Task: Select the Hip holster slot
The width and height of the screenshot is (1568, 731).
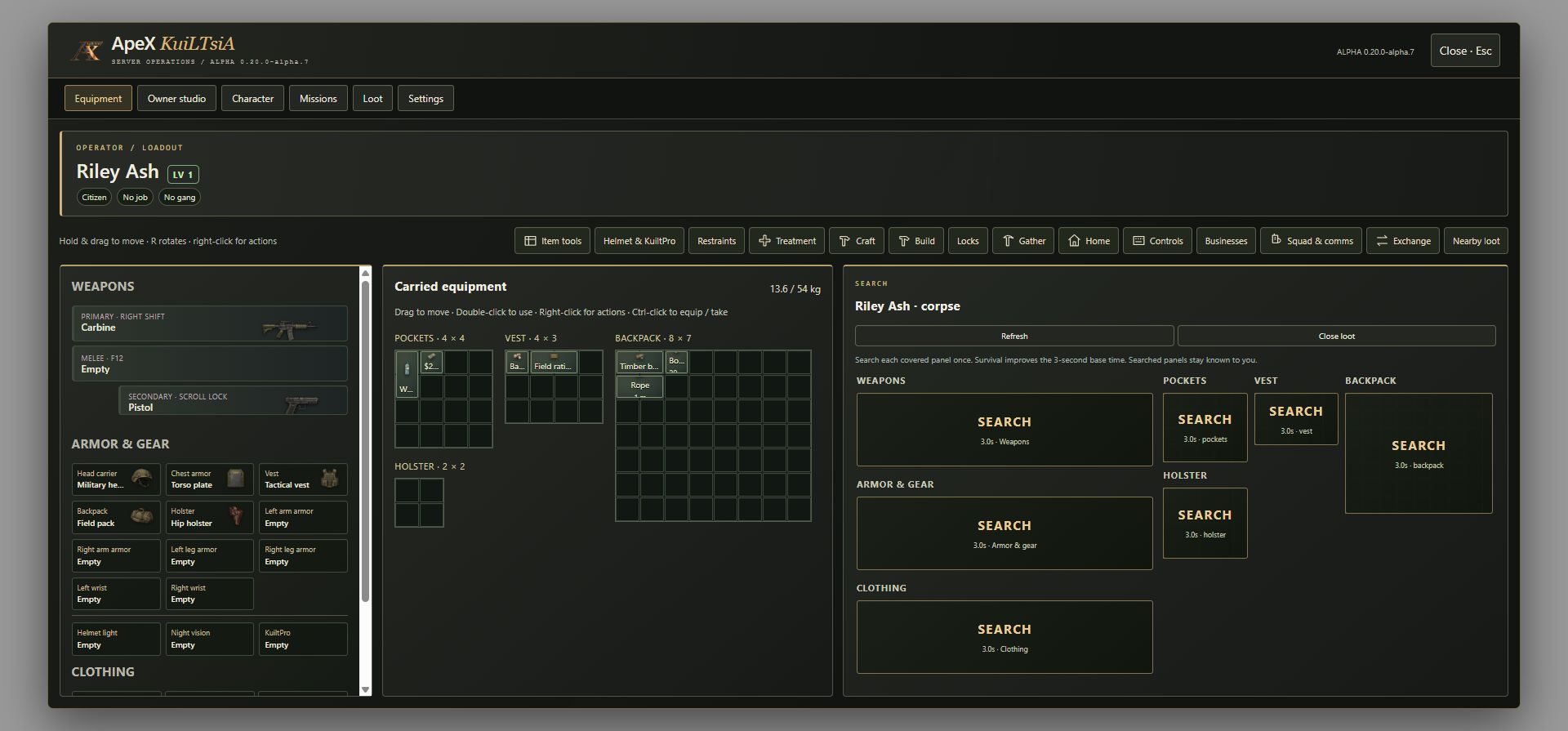Action: click(x=209, y=518)
